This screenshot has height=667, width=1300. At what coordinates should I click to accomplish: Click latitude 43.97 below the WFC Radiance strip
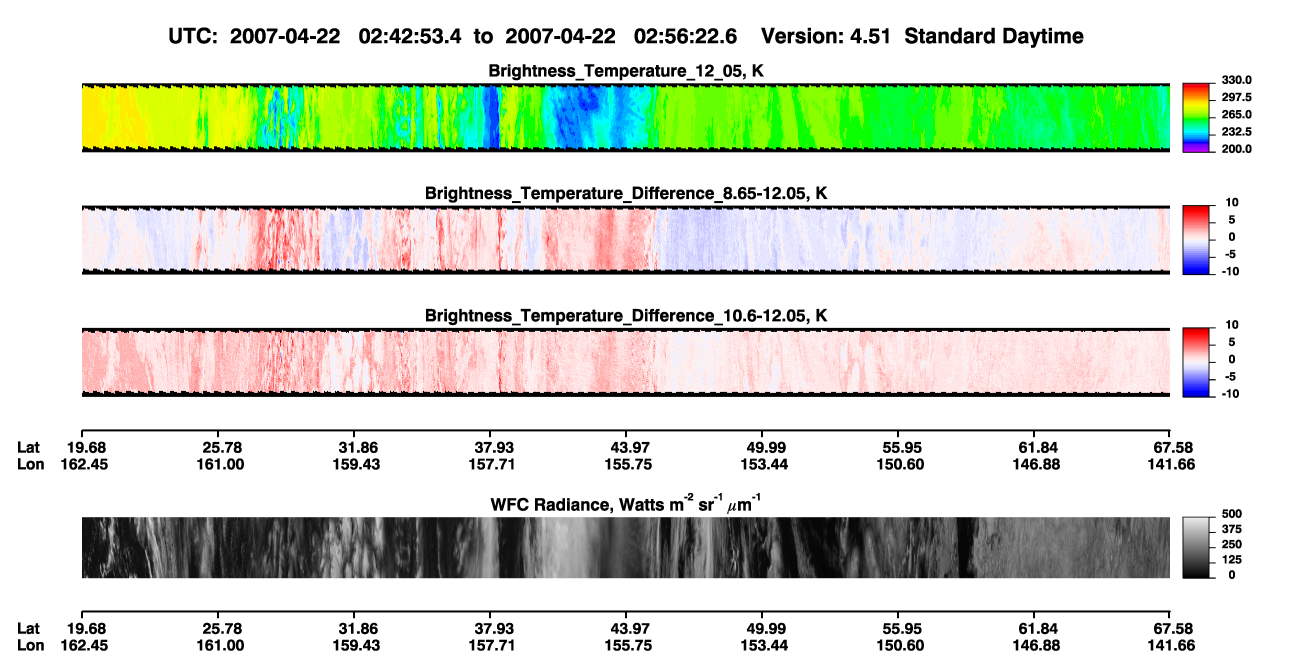pos(628,629)
